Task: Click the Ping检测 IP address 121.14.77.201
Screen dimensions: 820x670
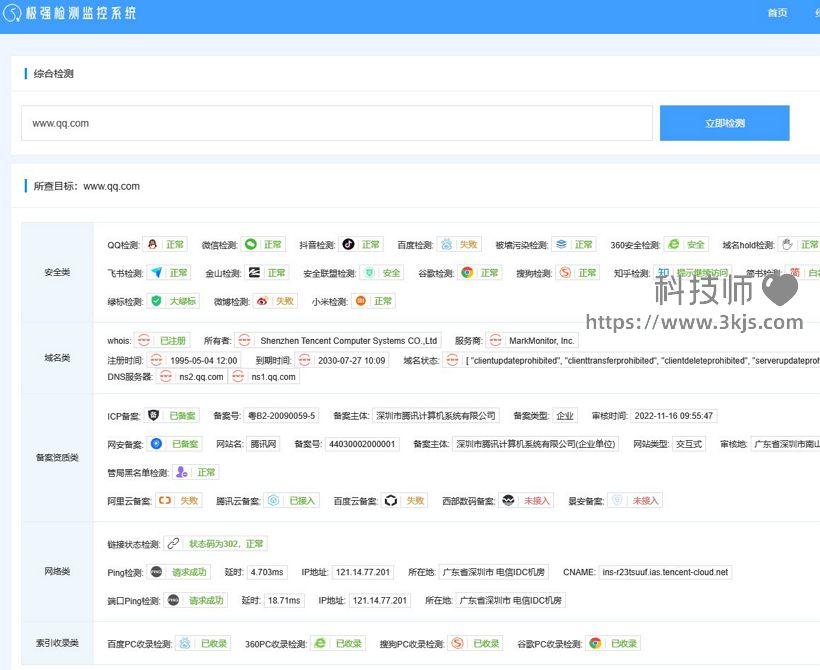Action: coord(362,572)
